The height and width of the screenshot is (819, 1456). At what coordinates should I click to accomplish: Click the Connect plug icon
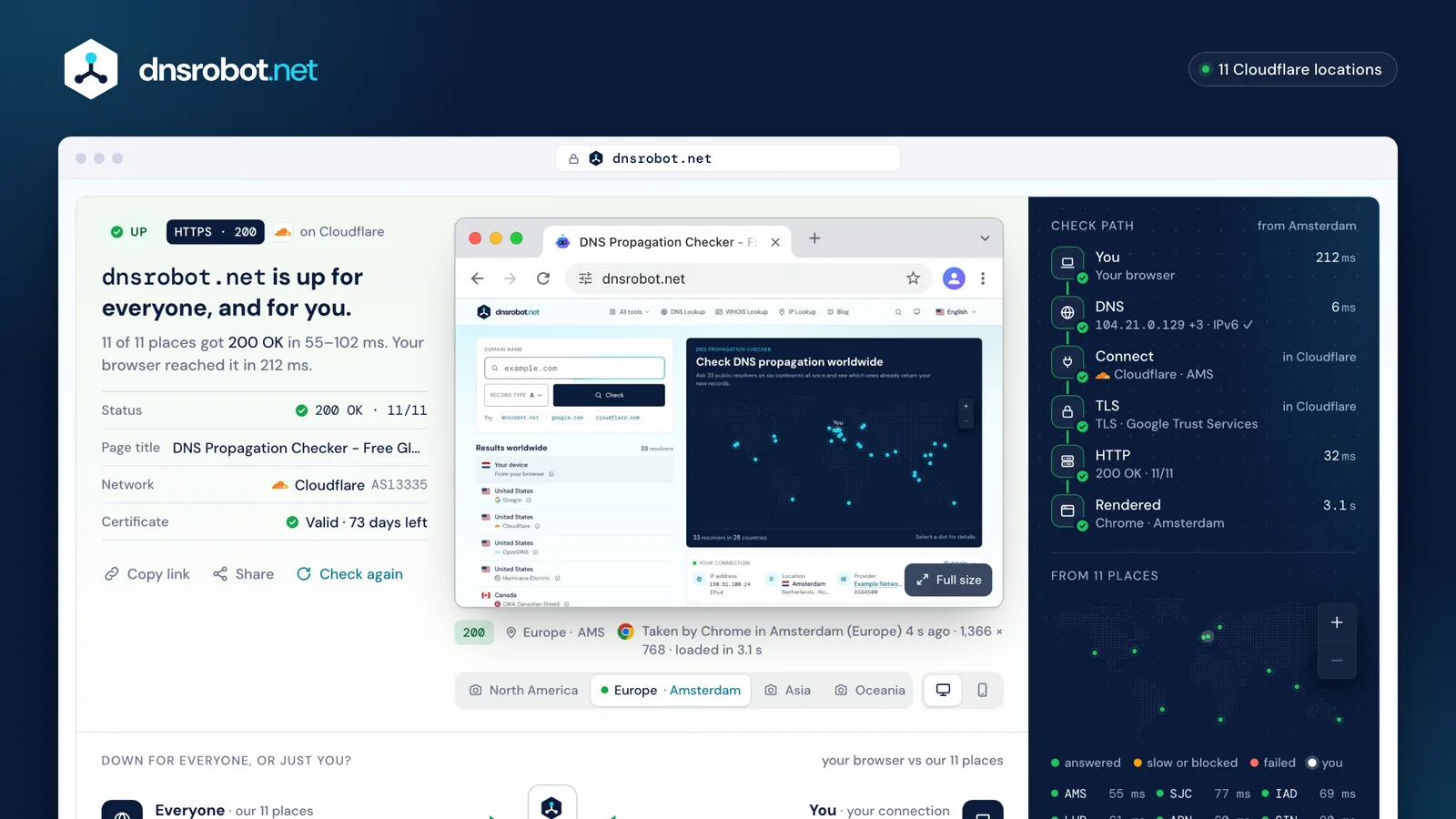(1067, 362)
